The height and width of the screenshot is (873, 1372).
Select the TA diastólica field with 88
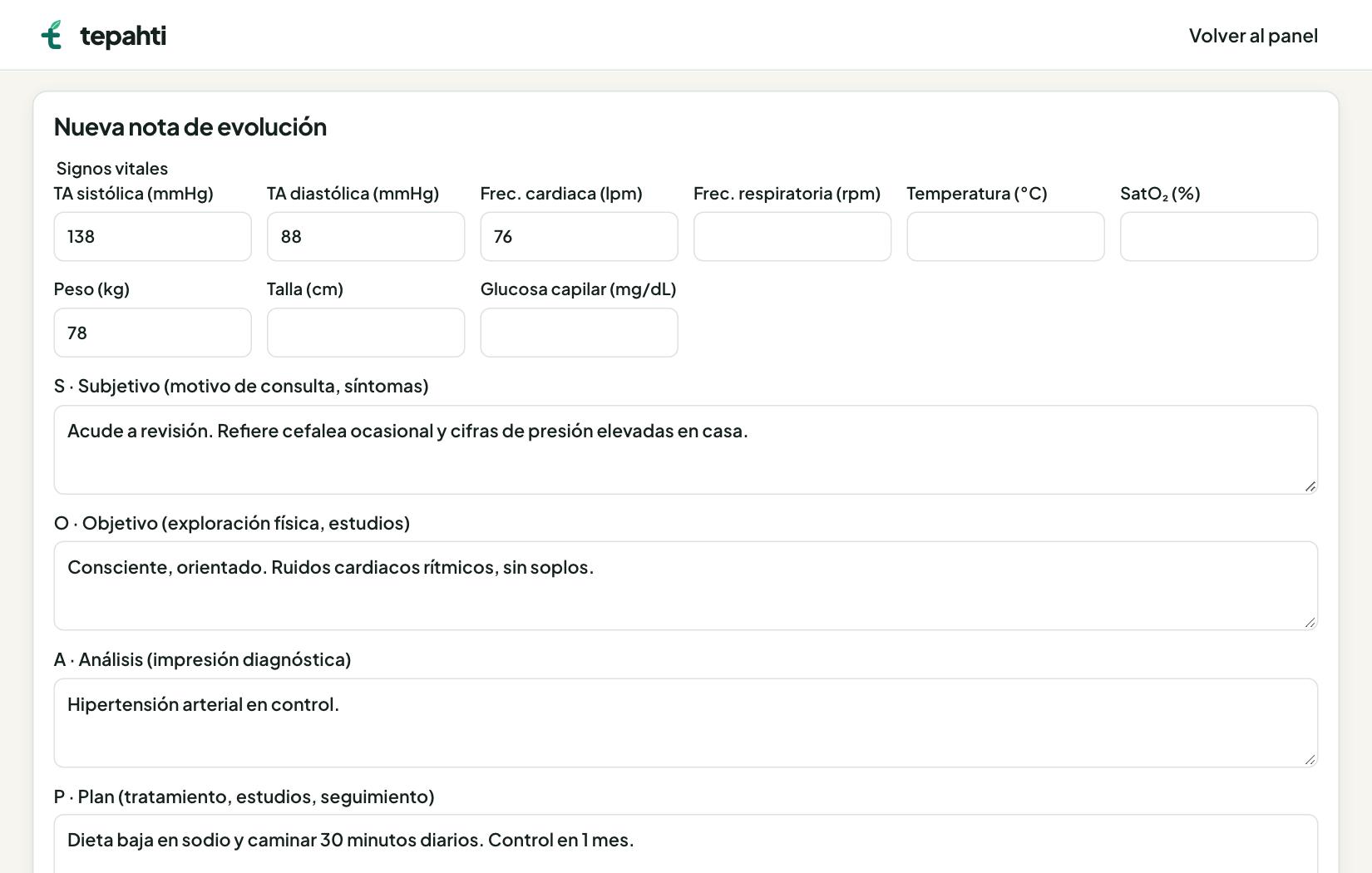coord(366,237)
